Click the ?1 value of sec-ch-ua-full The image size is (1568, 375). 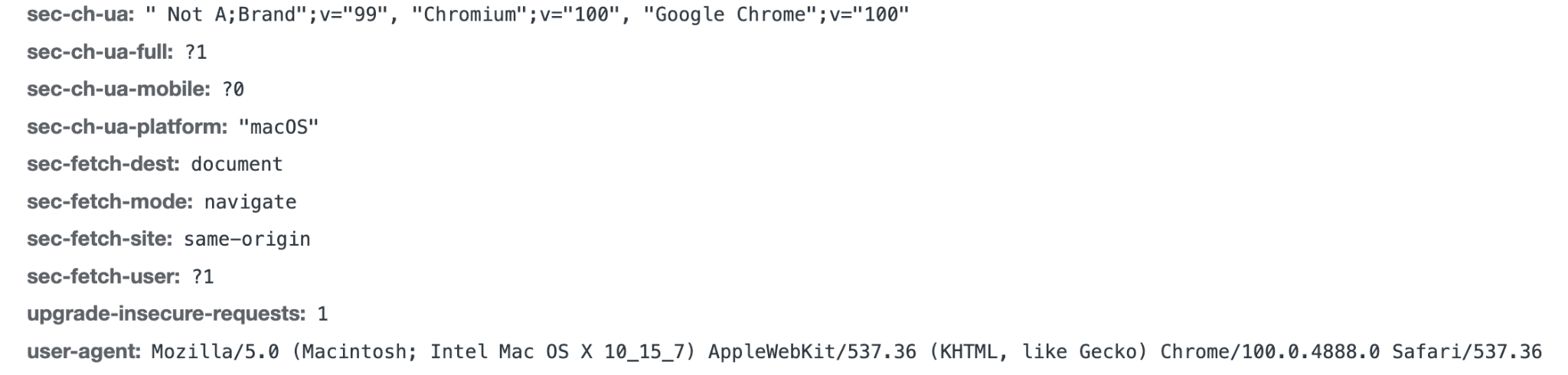pyautogui.click(x=196, y=52)
